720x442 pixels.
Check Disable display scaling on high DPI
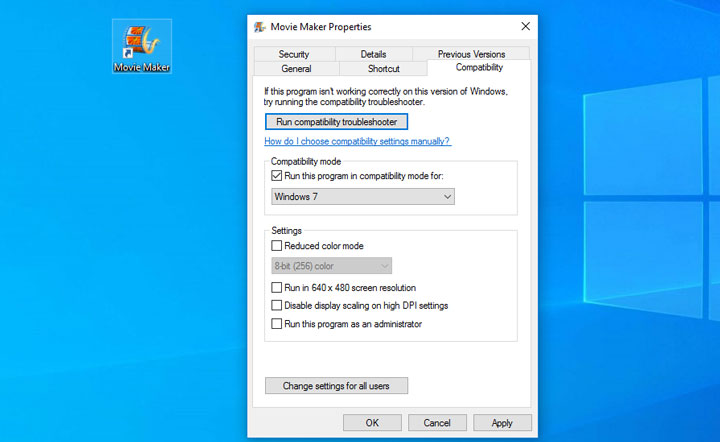[x=276, y=305]
